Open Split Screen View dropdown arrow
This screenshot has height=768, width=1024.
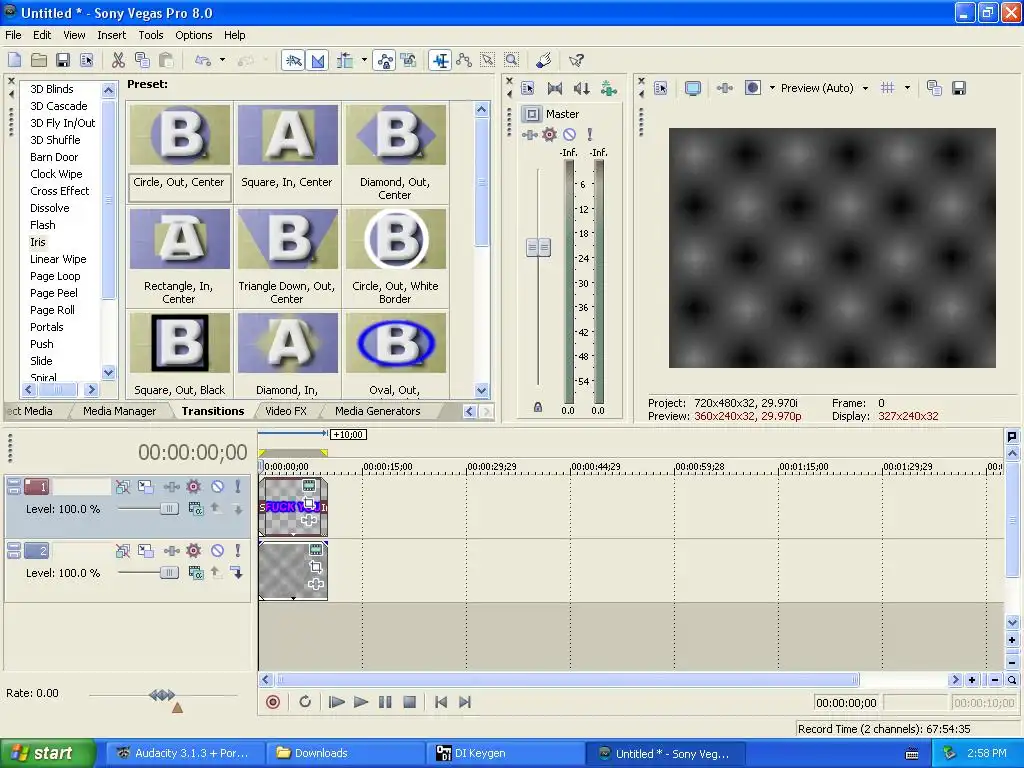(x=772, y=88)
